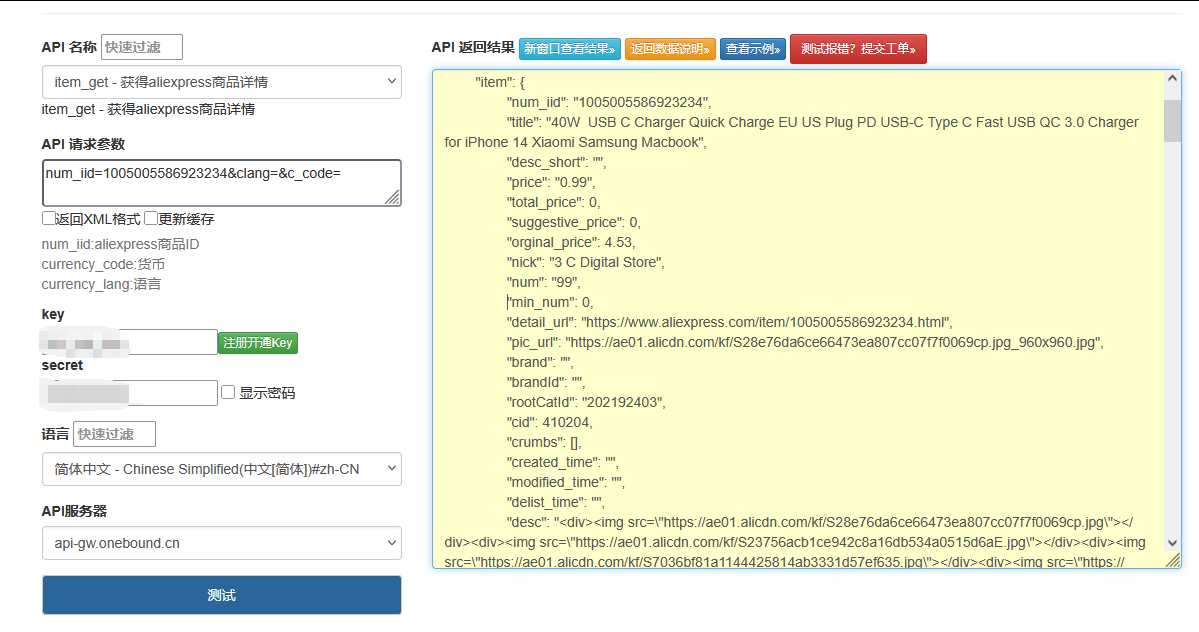1199x632 pixels.
Task: Click the "min_num": 0 line
Action: click(x=549, y=303)
